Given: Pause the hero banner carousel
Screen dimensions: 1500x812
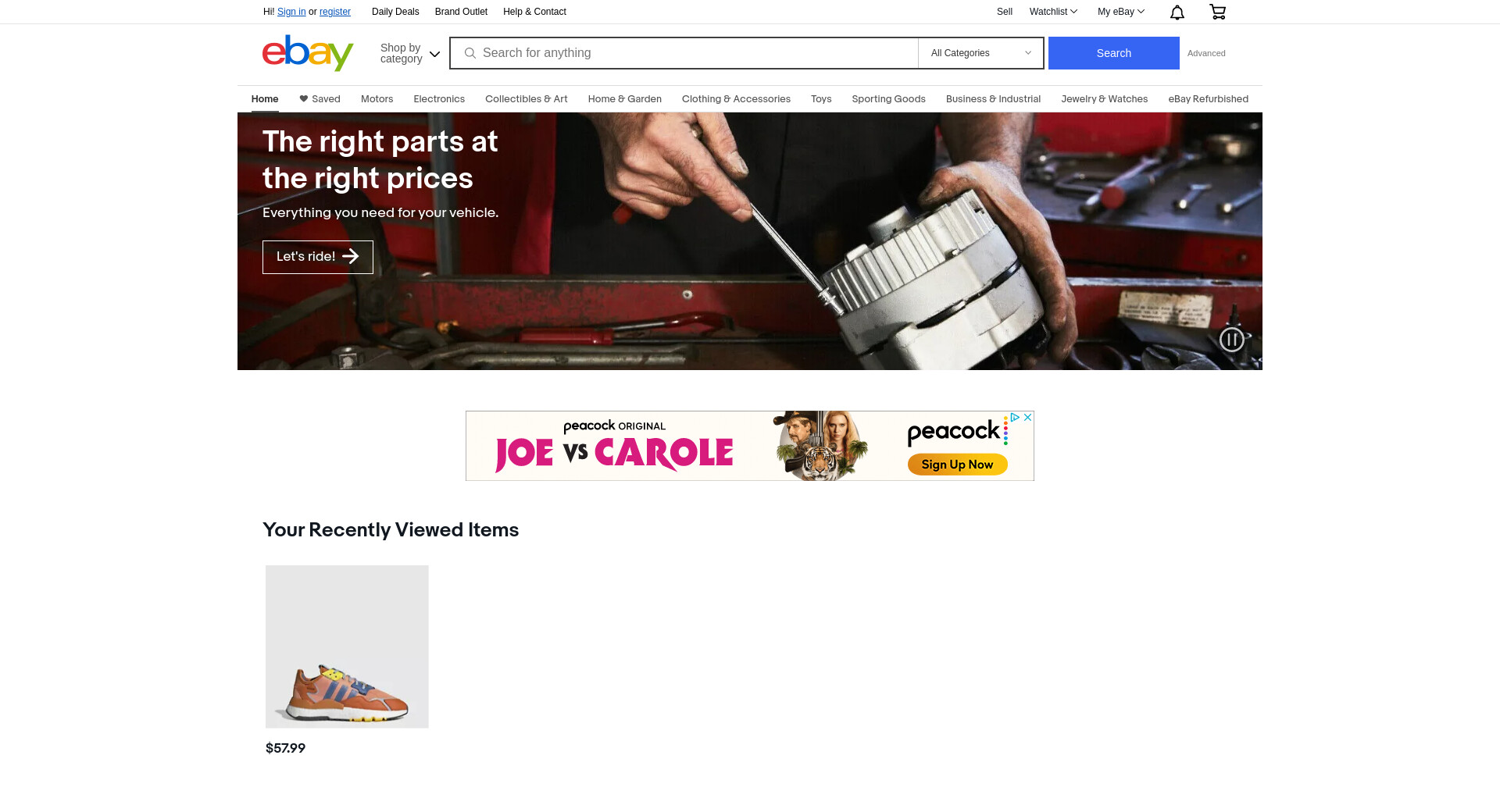Looking at the screenshot, I should pyautogui.click(x=1232, y=340).
